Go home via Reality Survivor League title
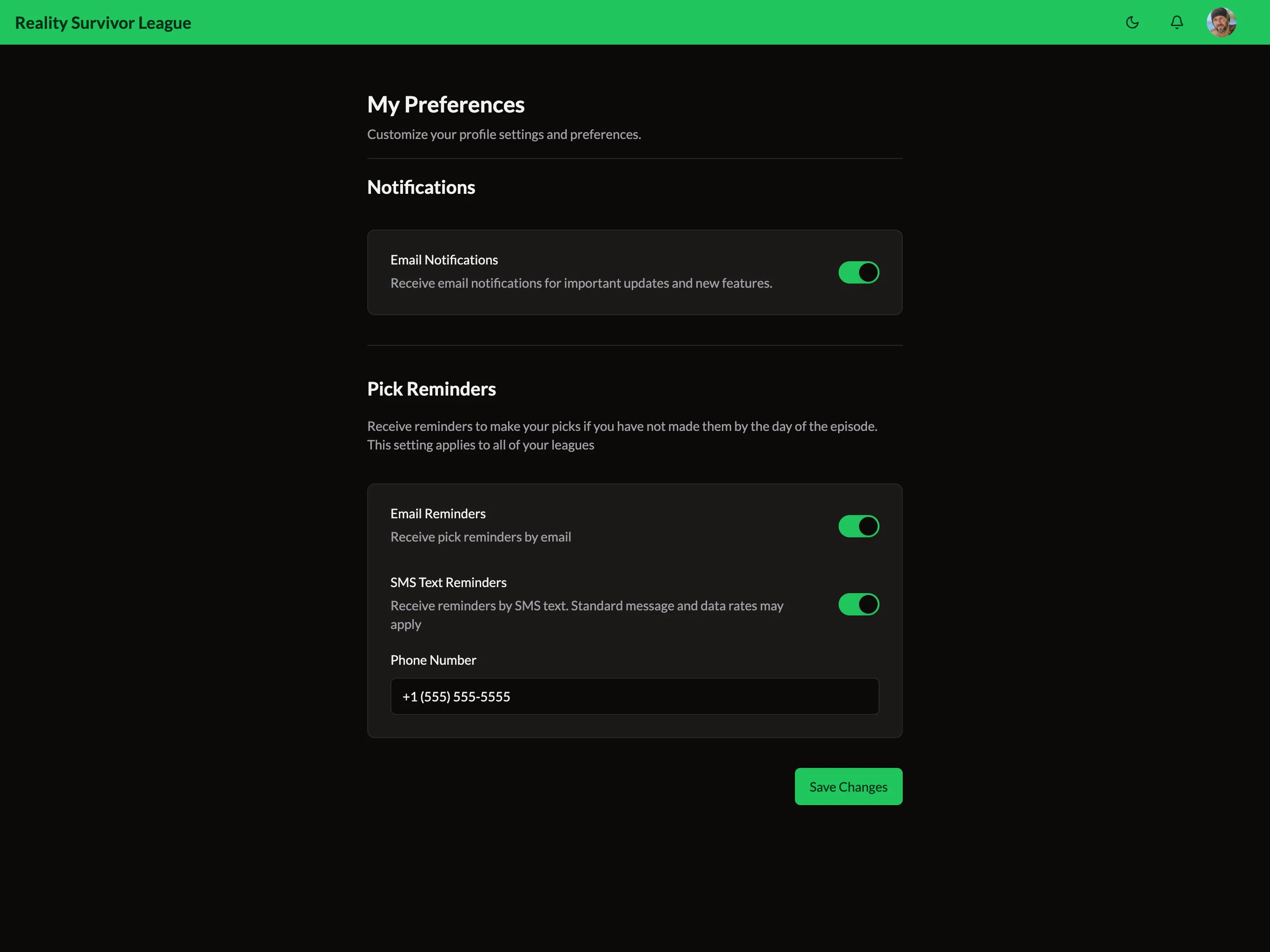Screen dimensions: 1270x952 click(103, 22)
